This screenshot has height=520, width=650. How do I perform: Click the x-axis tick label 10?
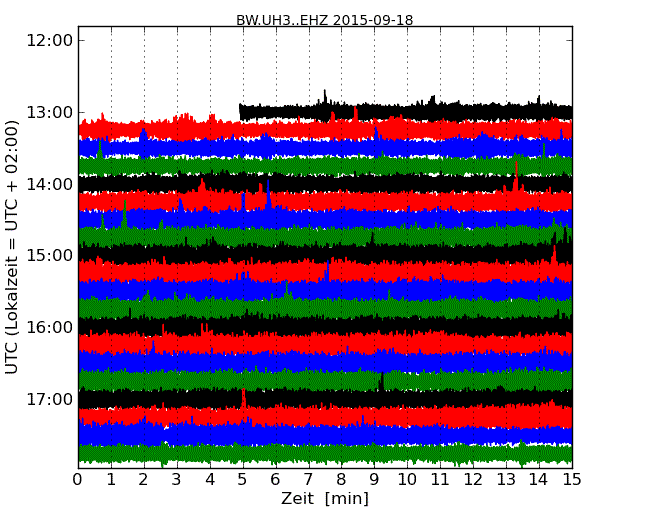click(x=407, y=480)
